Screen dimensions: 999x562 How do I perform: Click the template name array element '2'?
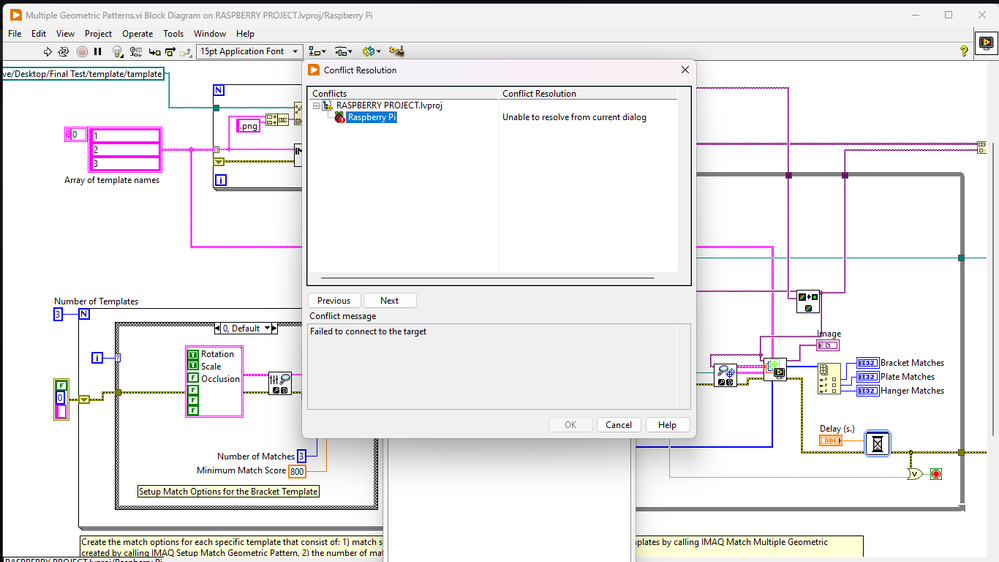[x=125, y=149]
